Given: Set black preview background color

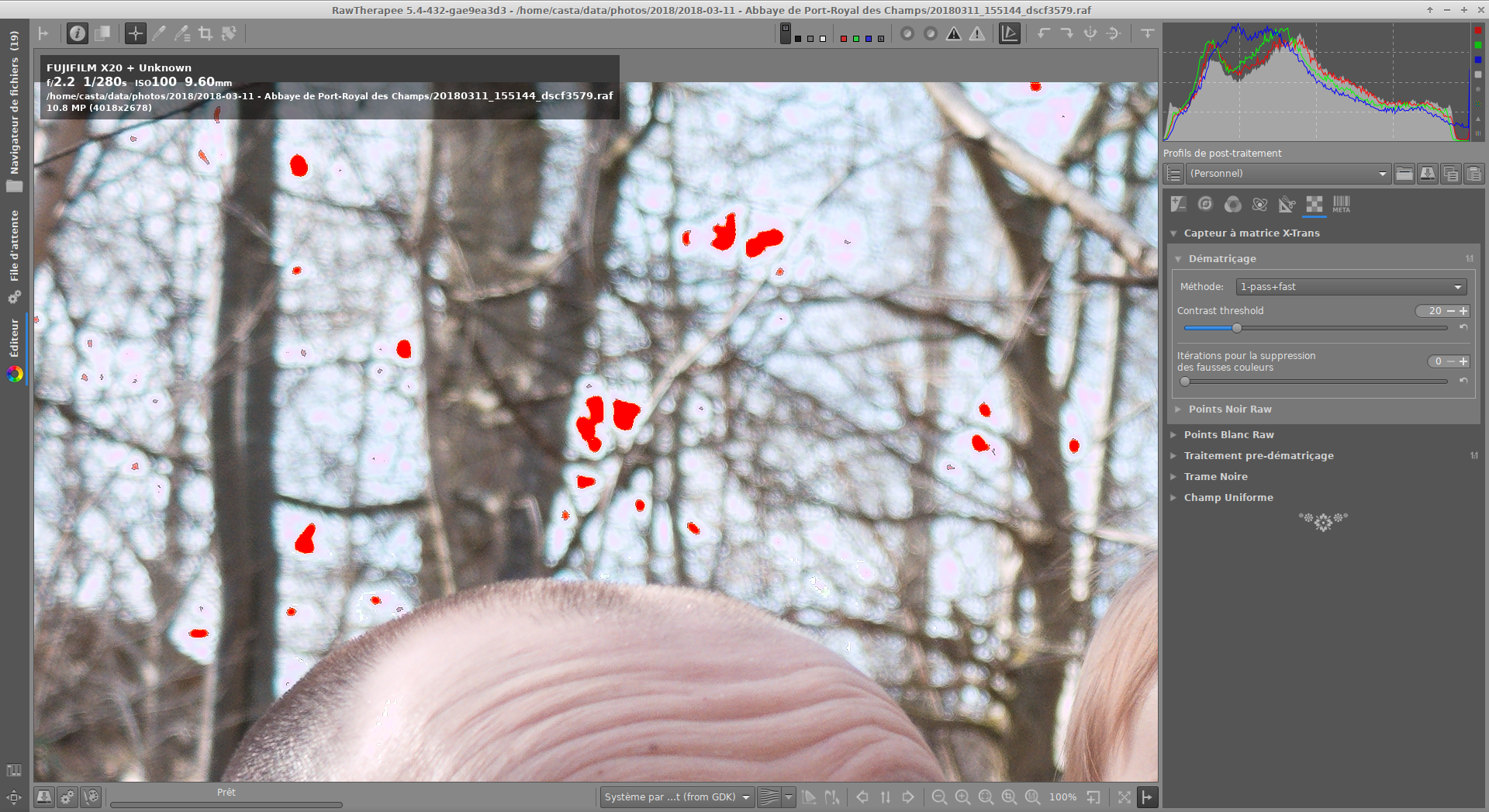Looking at the screenshot, I should 798,38.
